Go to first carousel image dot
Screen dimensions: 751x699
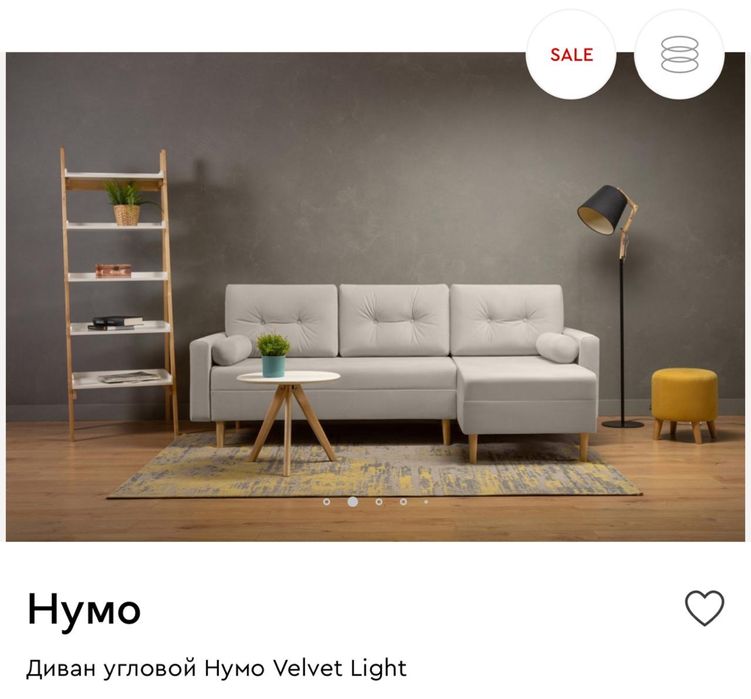(x=327, y=502)
